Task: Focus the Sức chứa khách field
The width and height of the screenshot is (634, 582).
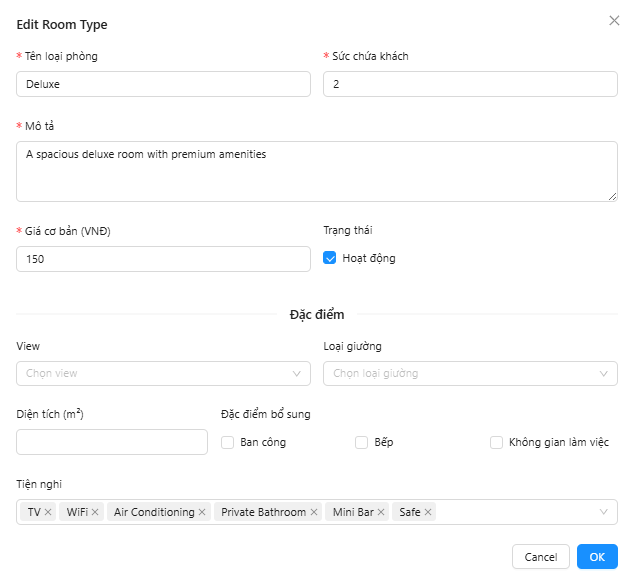Action: pos(470,84)
